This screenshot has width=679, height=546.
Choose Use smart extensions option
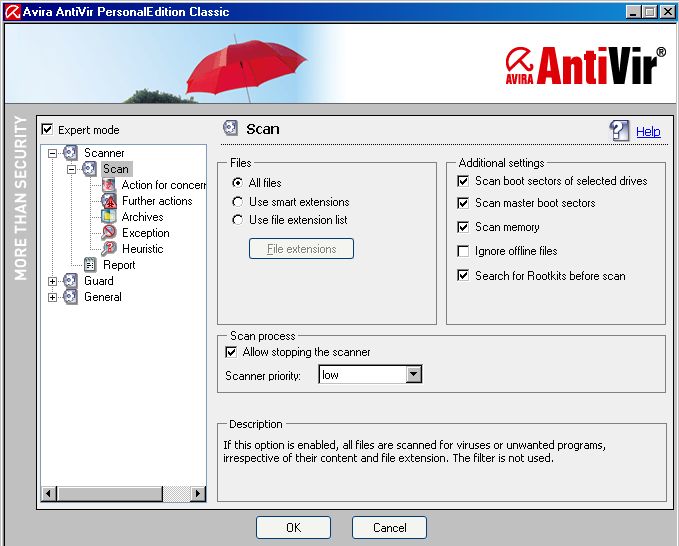click(x=237, y=202)
